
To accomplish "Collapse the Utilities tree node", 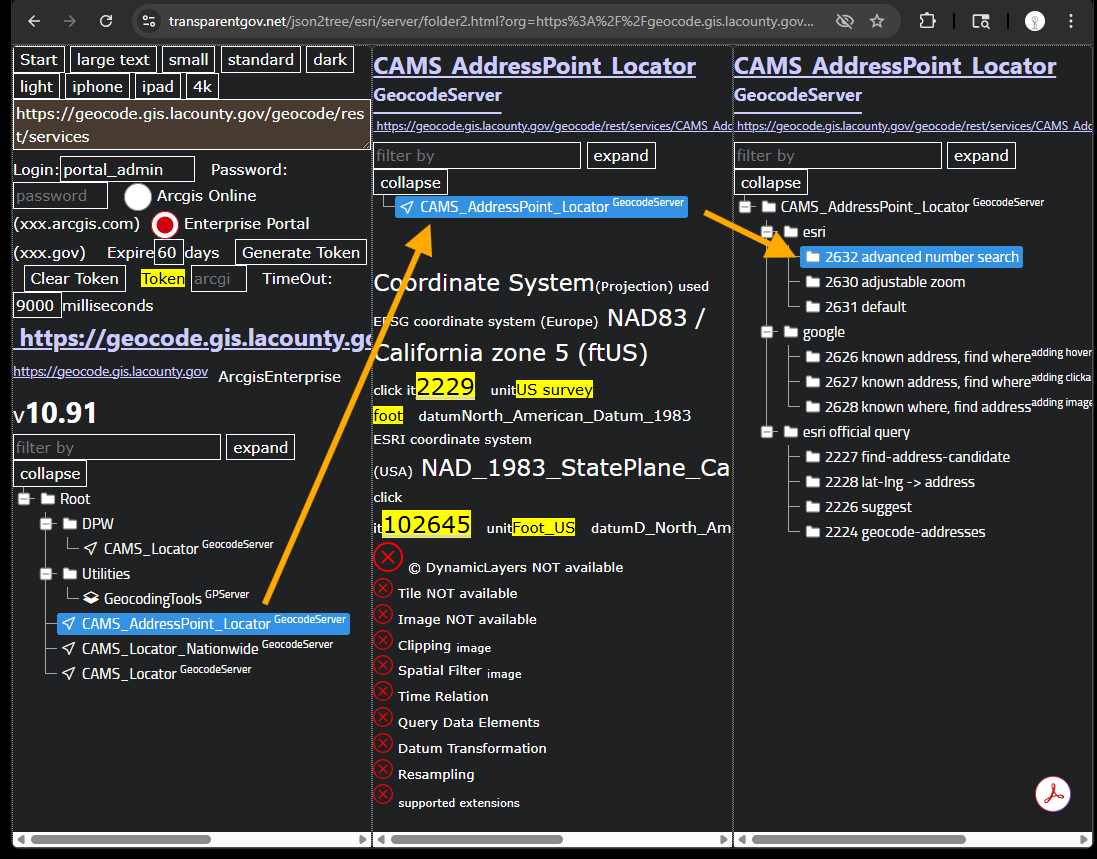I will coord(46,574).
